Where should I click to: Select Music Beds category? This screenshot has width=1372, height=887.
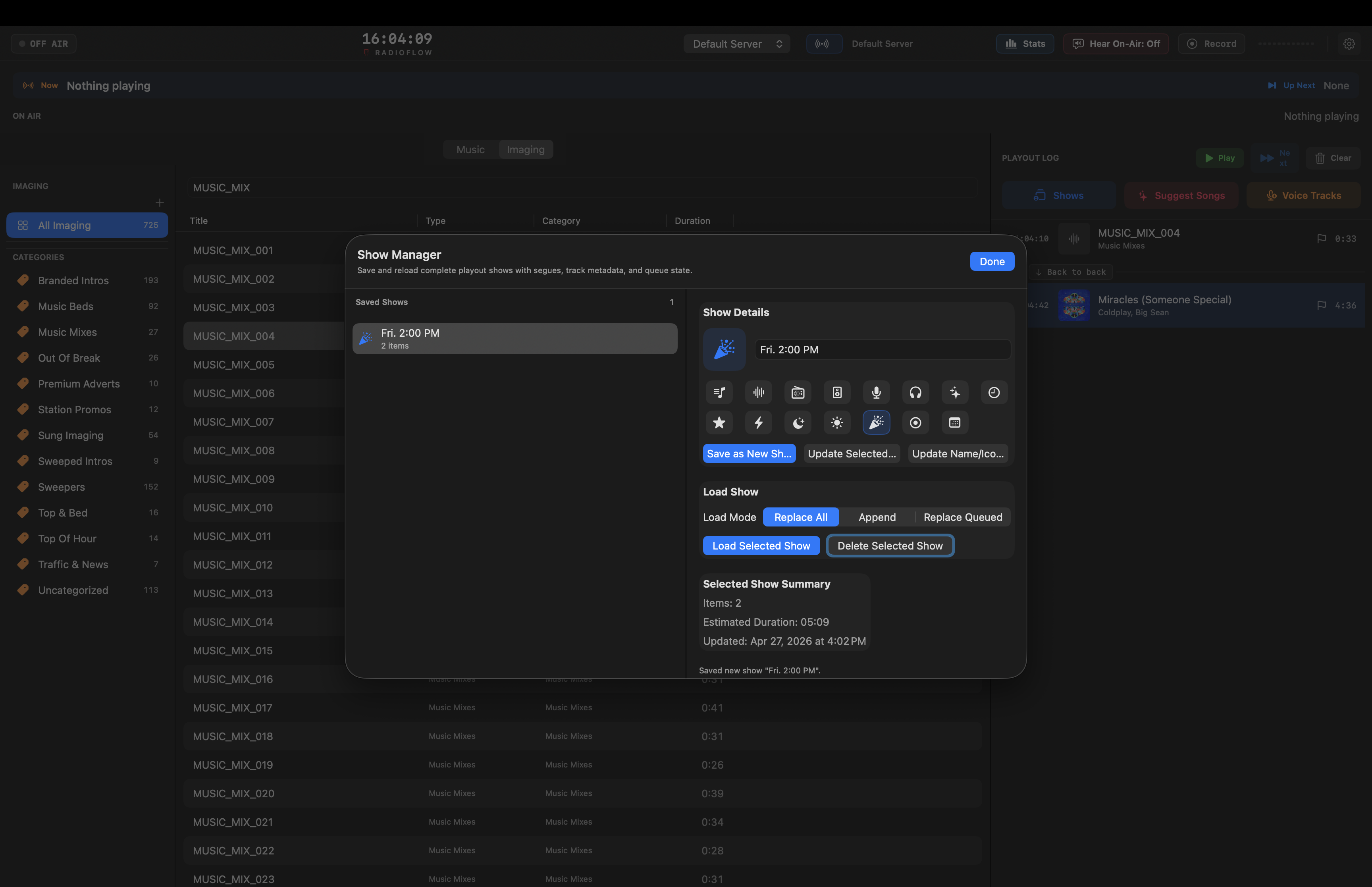coord(87,307)
